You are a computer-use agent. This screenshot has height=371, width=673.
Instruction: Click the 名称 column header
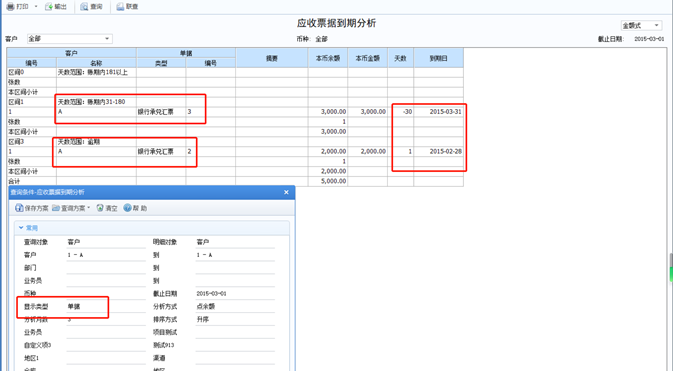pyautogui.click(x=97, y=63)
